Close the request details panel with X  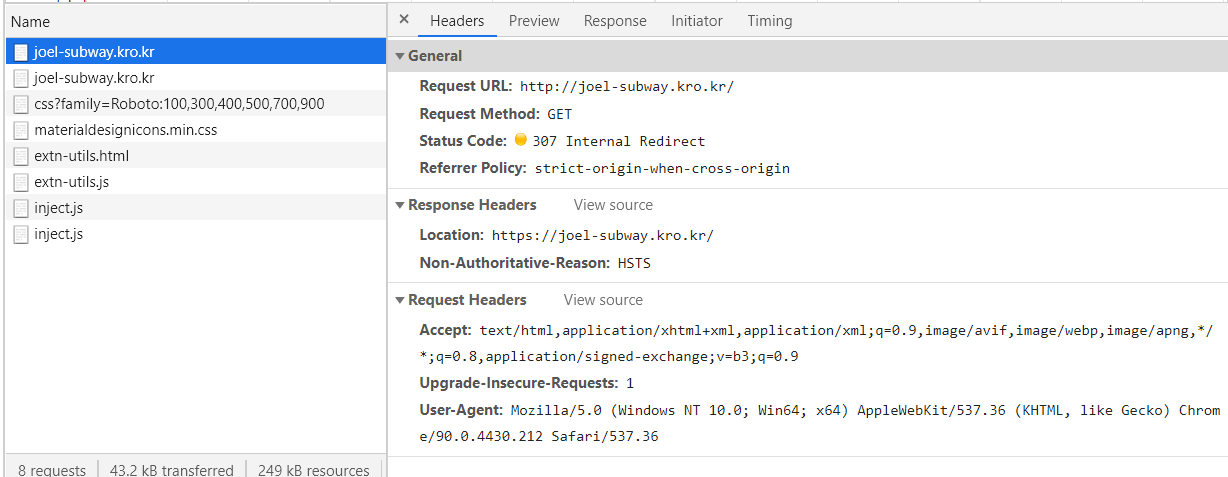(404, 20)
